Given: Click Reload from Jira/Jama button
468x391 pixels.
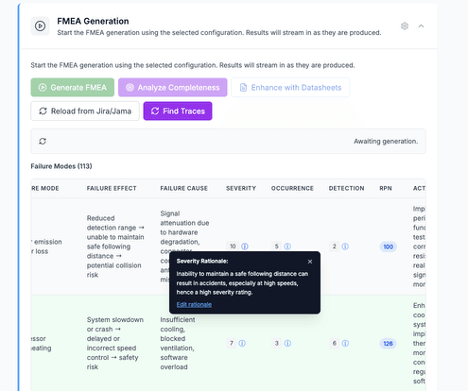Looking at the screenshot, I should [x=85, y=111].
